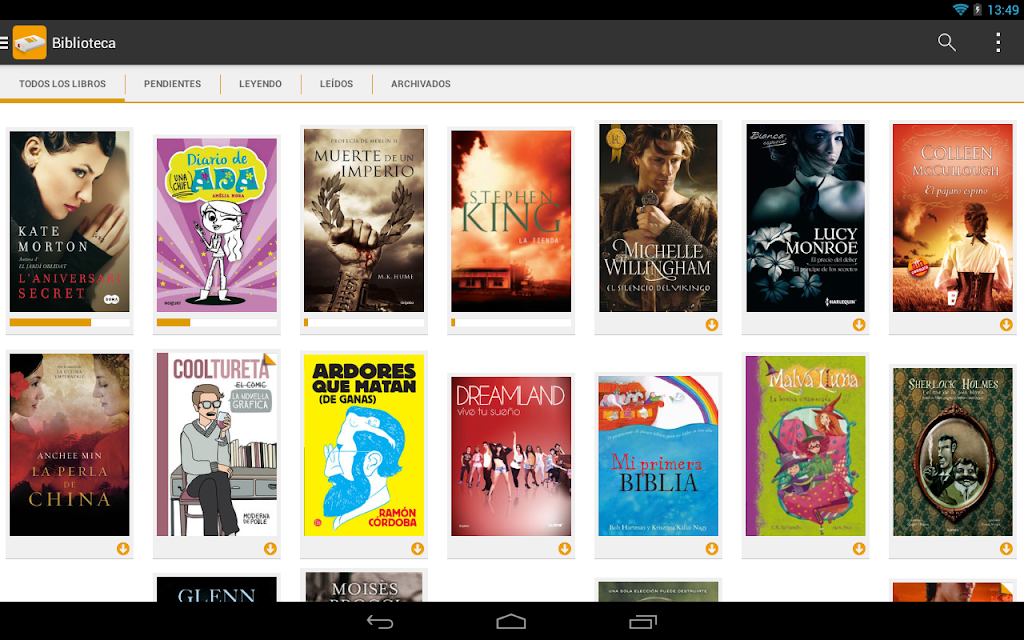Open La Perla de China cover

click(x=69, y=445)
